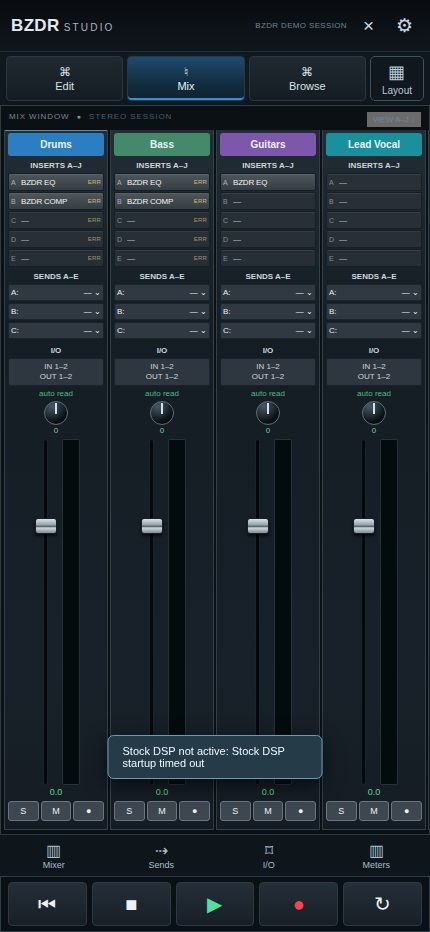Click Guitars empty insert slot B
Viewport: 430px width, 932px height.
(268, 201)
